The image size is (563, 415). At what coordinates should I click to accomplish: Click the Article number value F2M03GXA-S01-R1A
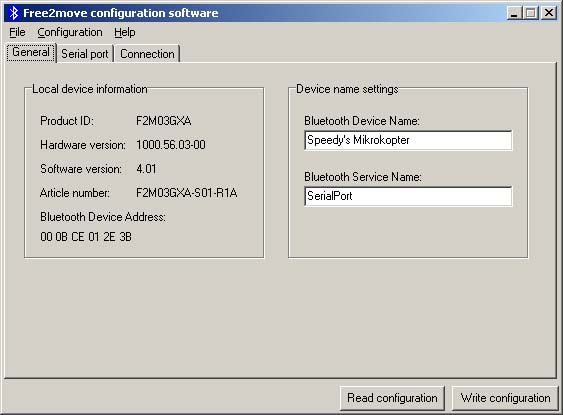[186, 193]
